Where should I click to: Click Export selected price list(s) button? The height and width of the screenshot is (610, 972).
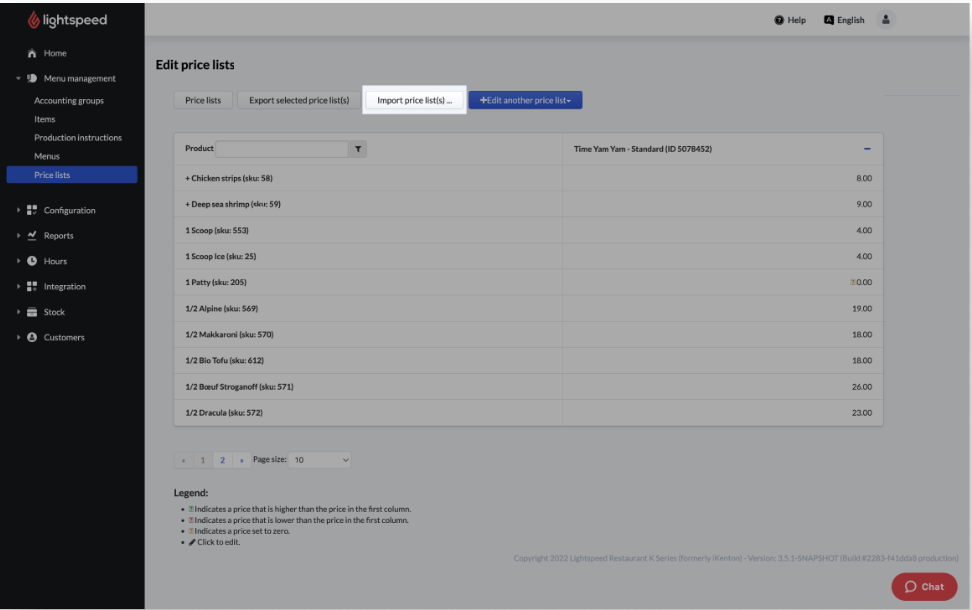[299, 100]
